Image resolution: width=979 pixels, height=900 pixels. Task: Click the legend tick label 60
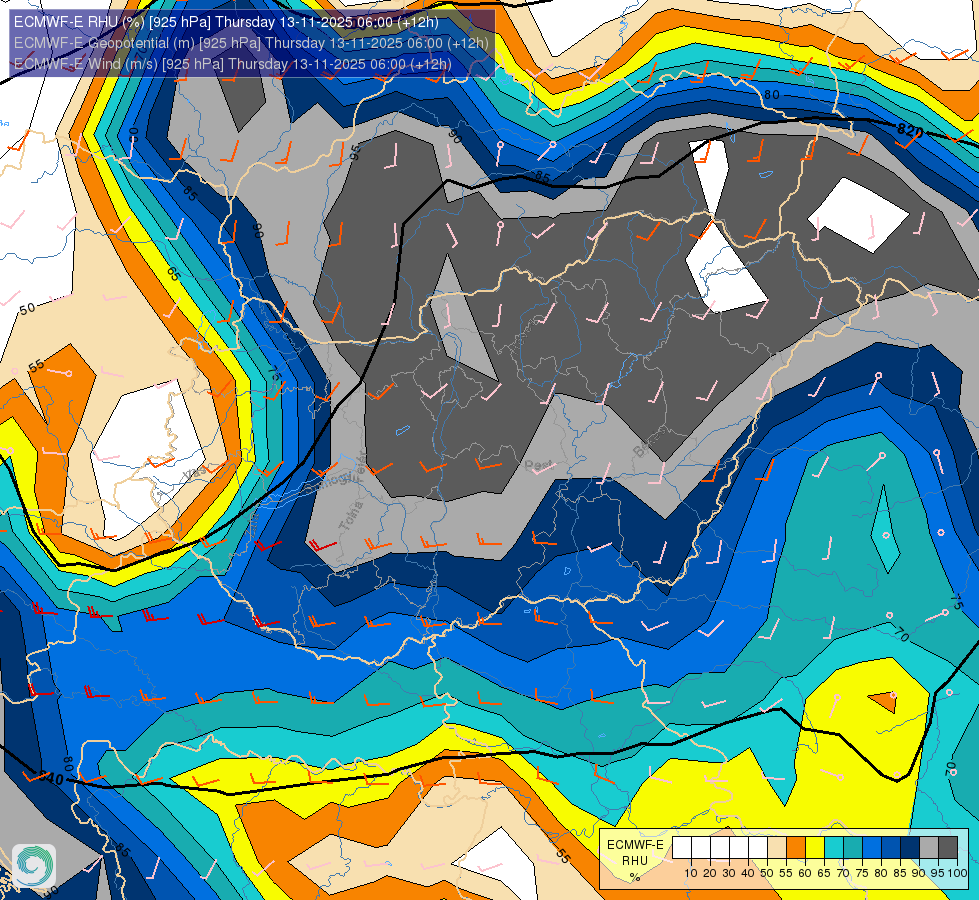coord(805,873)
